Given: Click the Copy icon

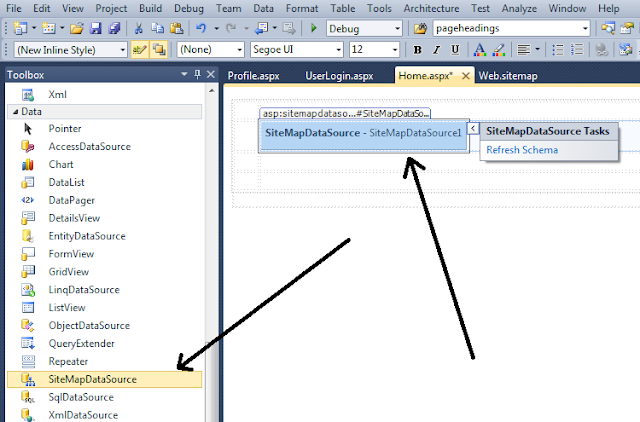Looking at the screenshot, I should click(157, 28).
